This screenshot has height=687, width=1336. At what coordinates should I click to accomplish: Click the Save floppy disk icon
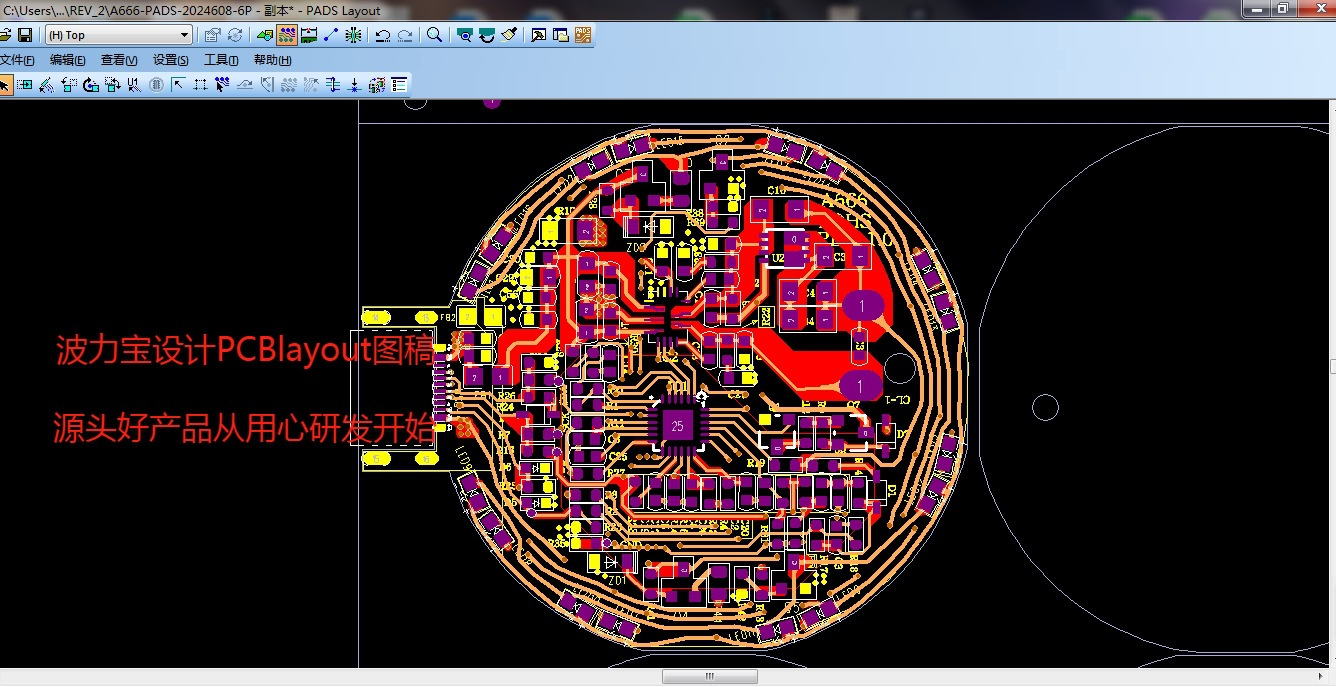tap(25, 35)
